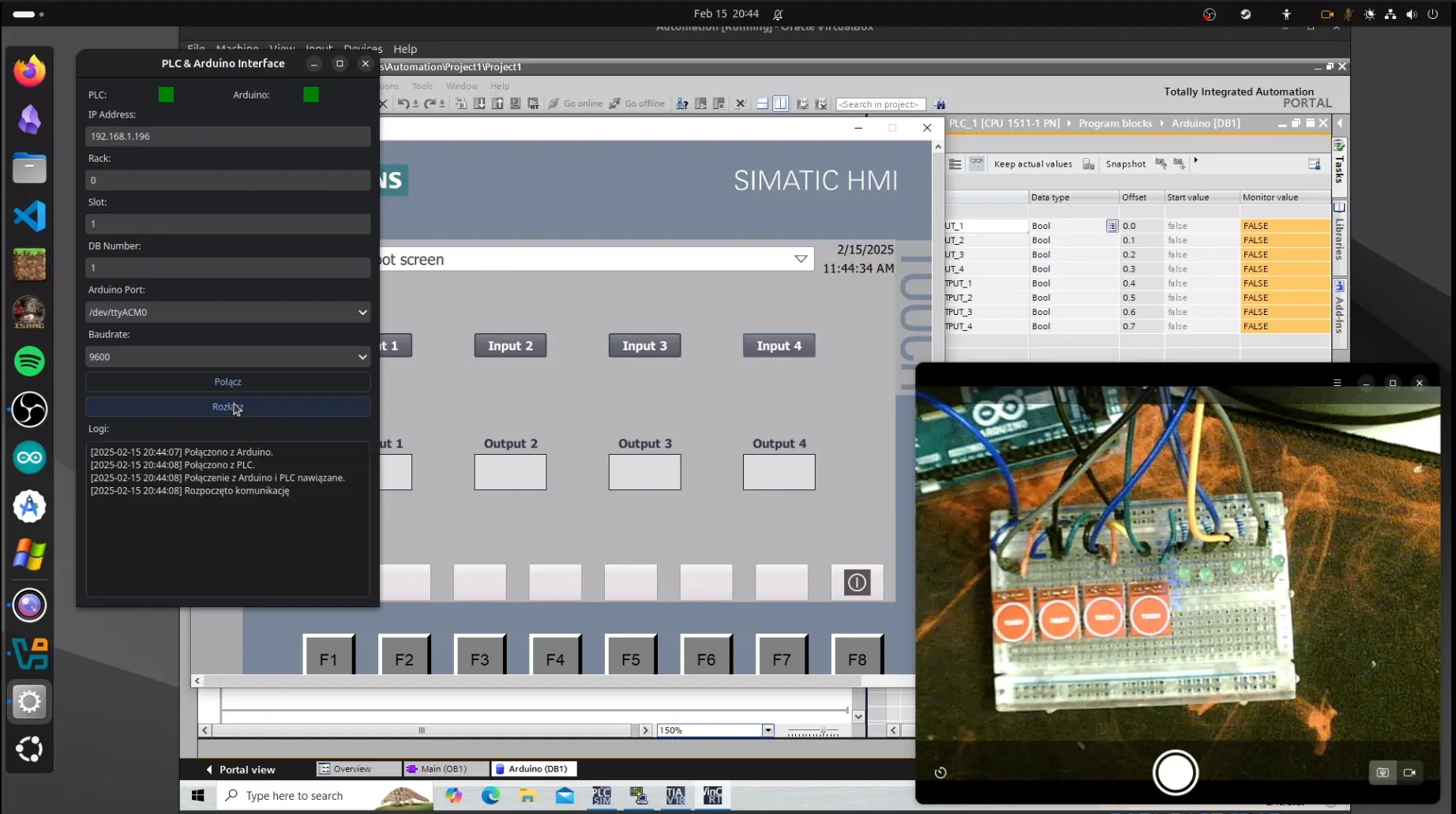The height and width of the screenshot is (814, 1456).
Task: Click the IP Address field
Action: point(227,137)
